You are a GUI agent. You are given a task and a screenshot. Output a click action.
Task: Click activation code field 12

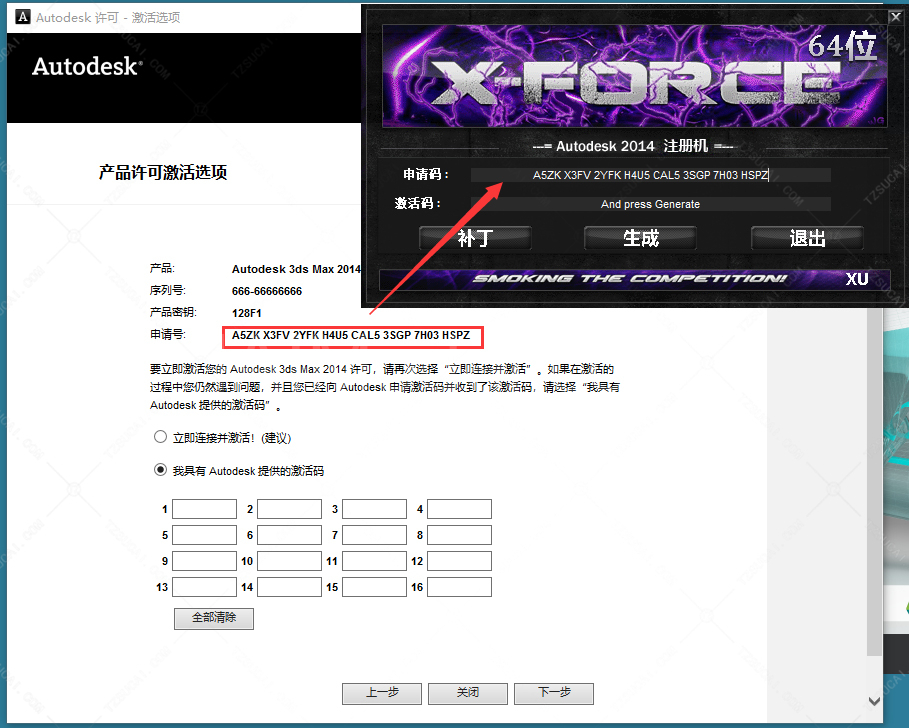click(460, 561)
